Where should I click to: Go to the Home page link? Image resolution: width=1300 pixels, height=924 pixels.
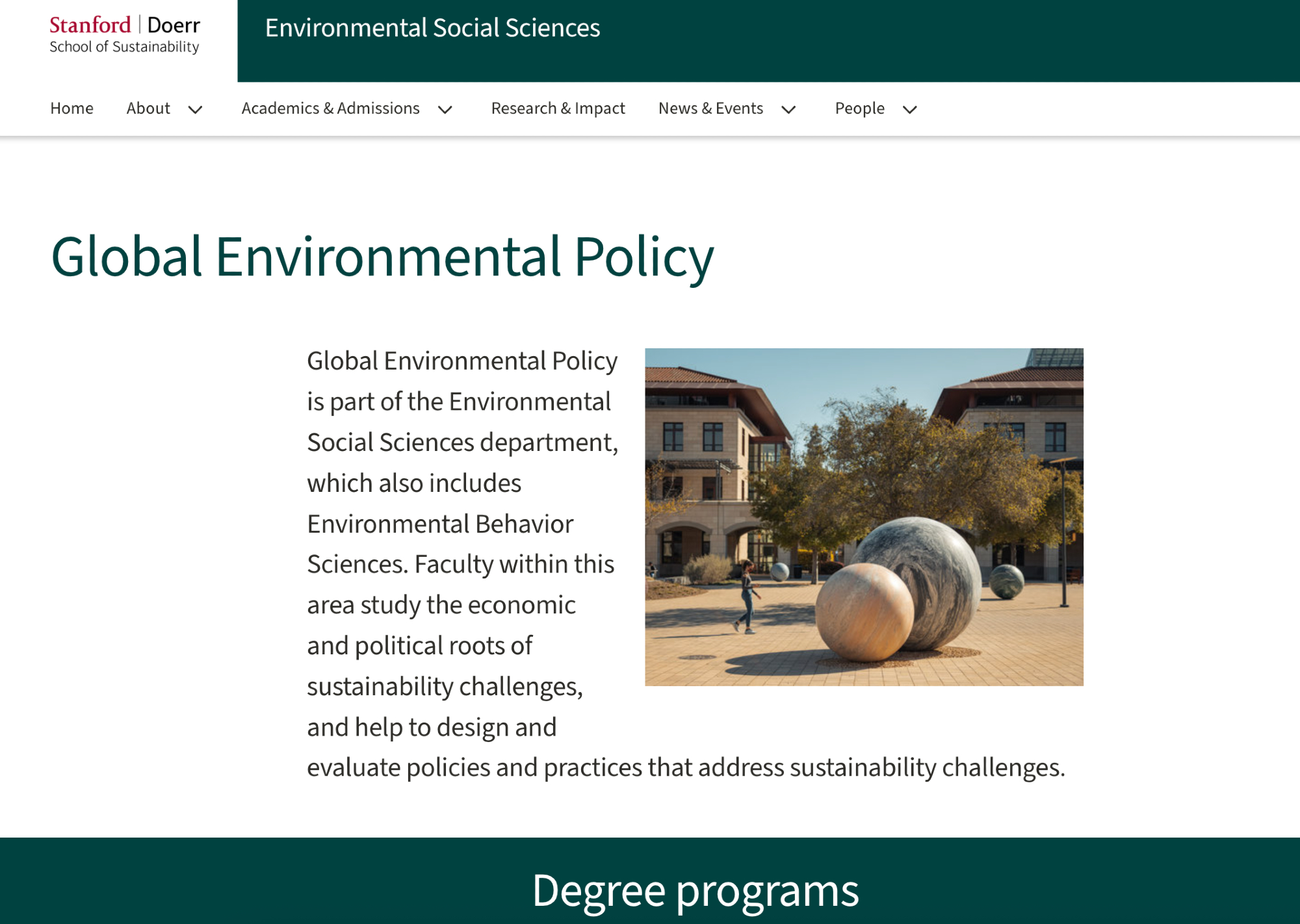pos(71,109)
